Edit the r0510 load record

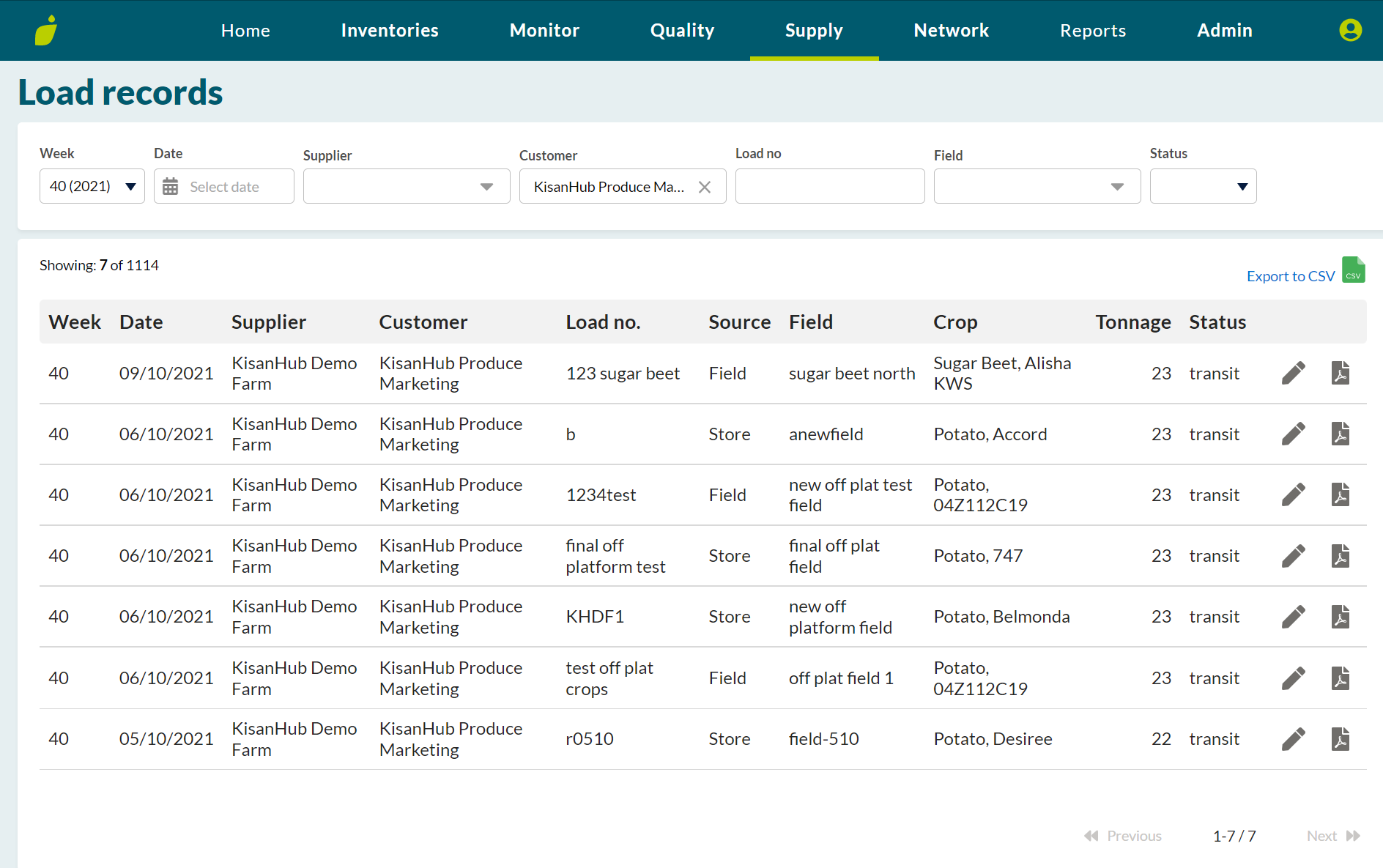click(1294, 739)
